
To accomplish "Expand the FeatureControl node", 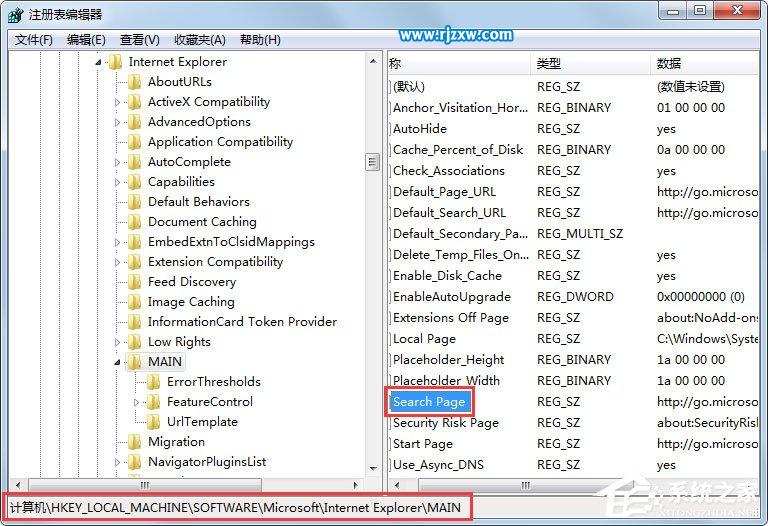I will click(x=137, y=402).
